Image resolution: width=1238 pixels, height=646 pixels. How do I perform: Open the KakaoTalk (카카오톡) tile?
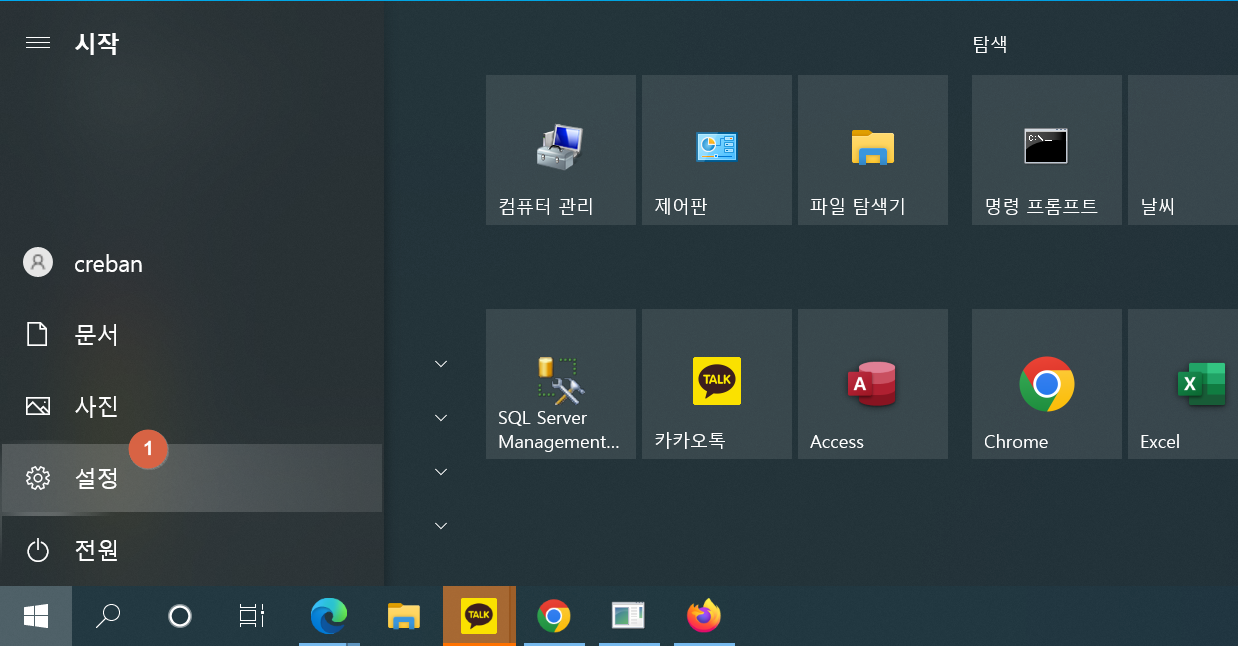717,384
